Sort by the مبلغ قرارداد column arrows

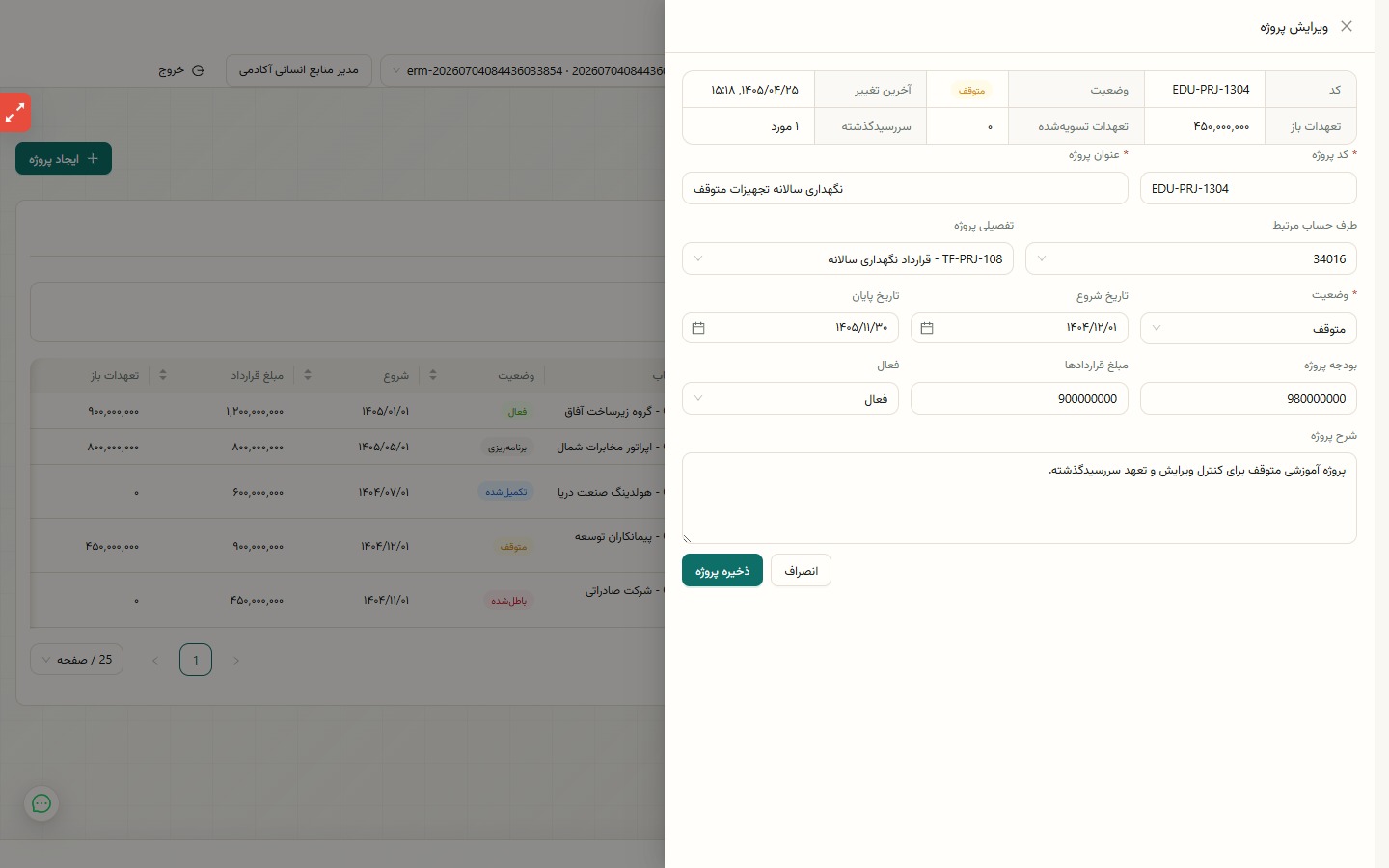click(x=308, y=375)
